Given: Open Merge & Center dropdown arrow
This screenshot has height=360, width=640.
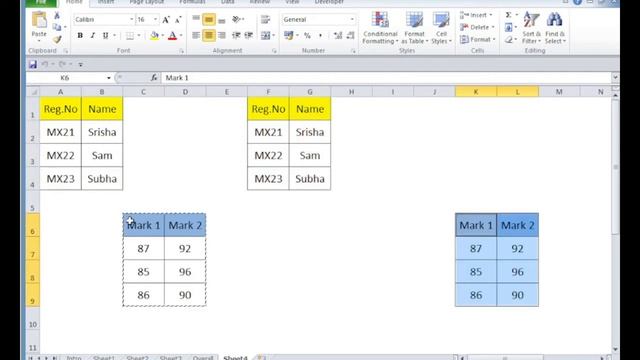Looking at the screenshot, I should click(x=273, y=36).
